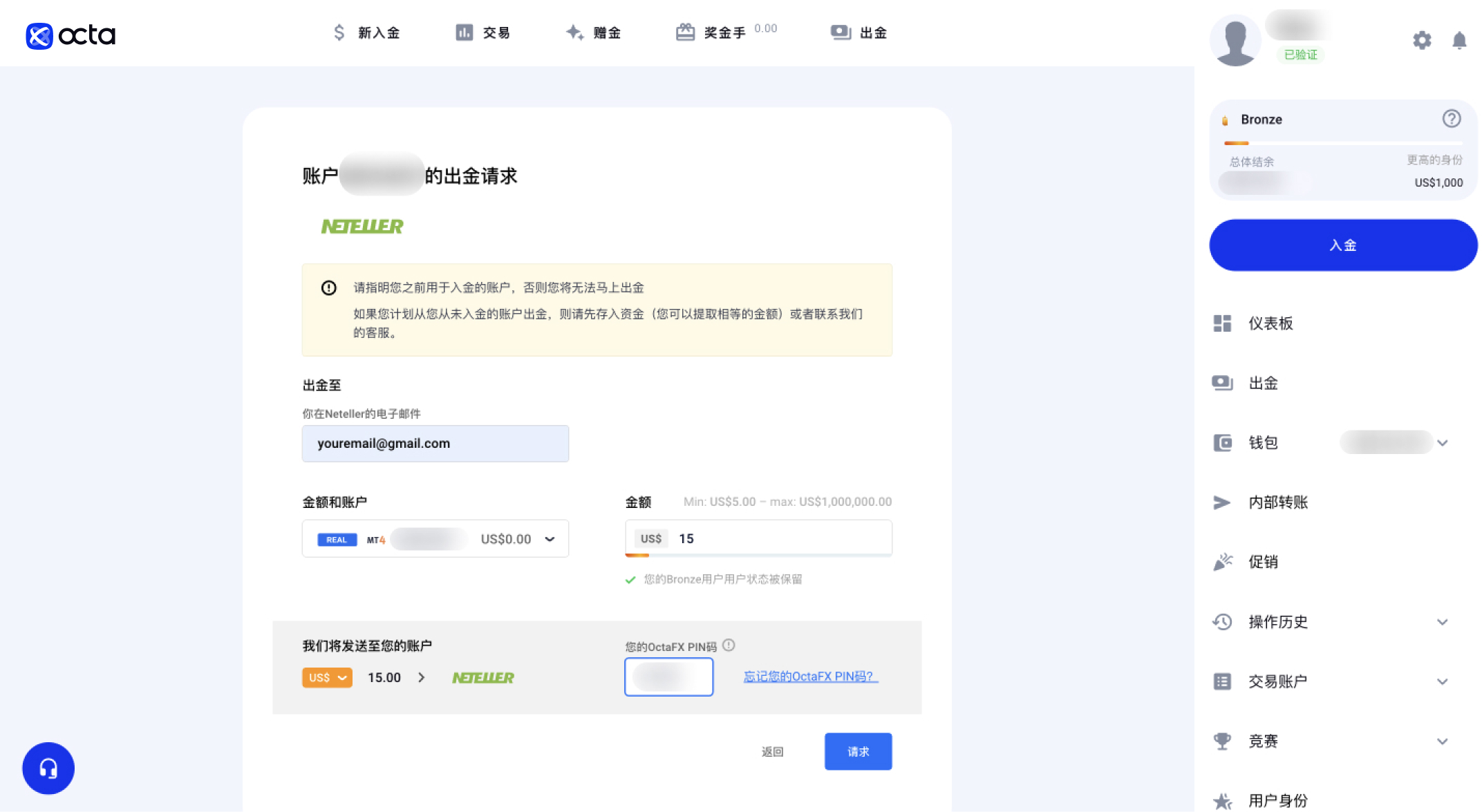Click the PIN code info icon
The height and width of the screenshot is (812, 1482).
(x=729, y=645)
